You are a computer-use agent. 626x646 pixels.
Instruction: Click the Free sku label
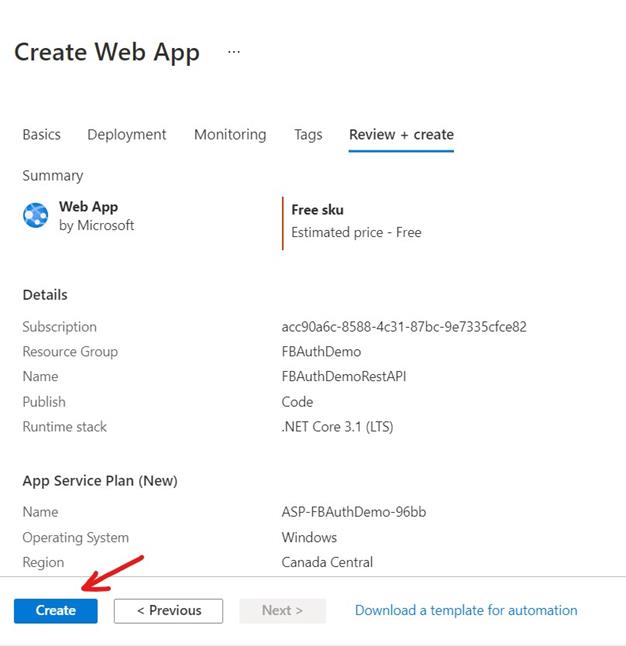(x=317, y=210)
